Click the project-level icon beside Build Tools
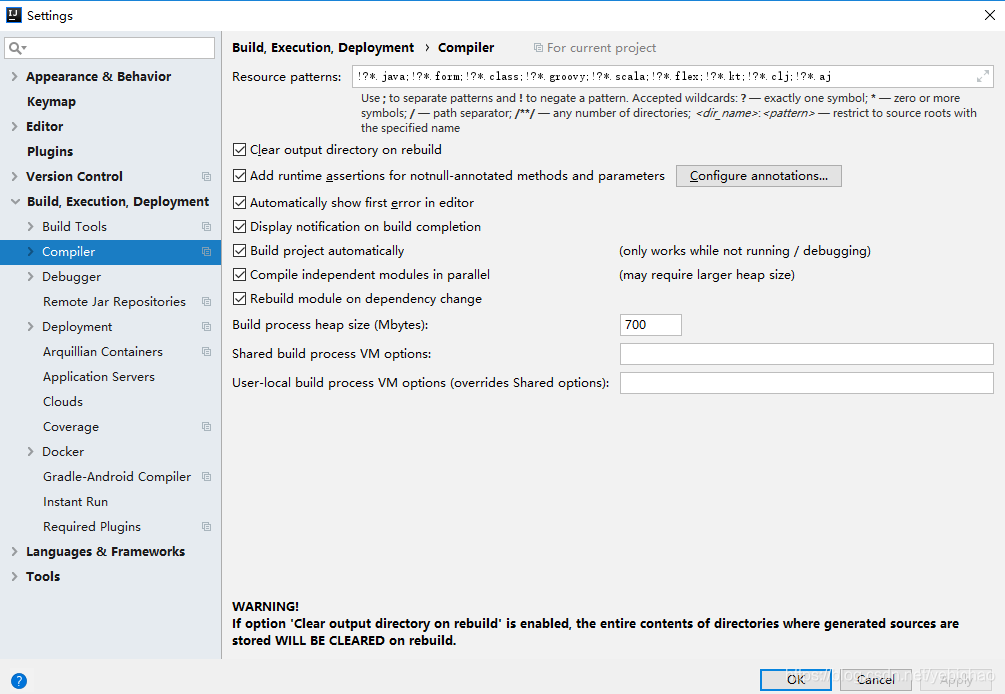The image size is (1005, 694). coord(206,226)
